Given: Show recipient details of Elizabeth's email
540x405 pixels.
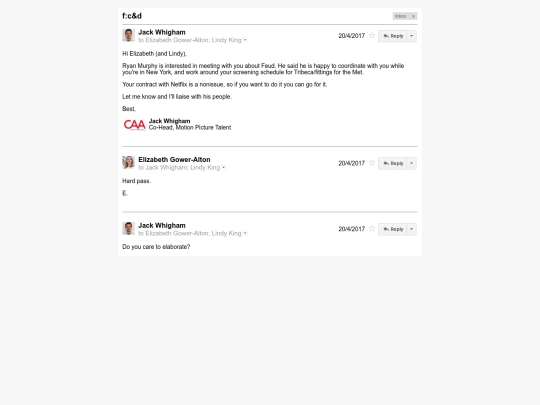Looking at the screenshot, I should pos(224,167).
